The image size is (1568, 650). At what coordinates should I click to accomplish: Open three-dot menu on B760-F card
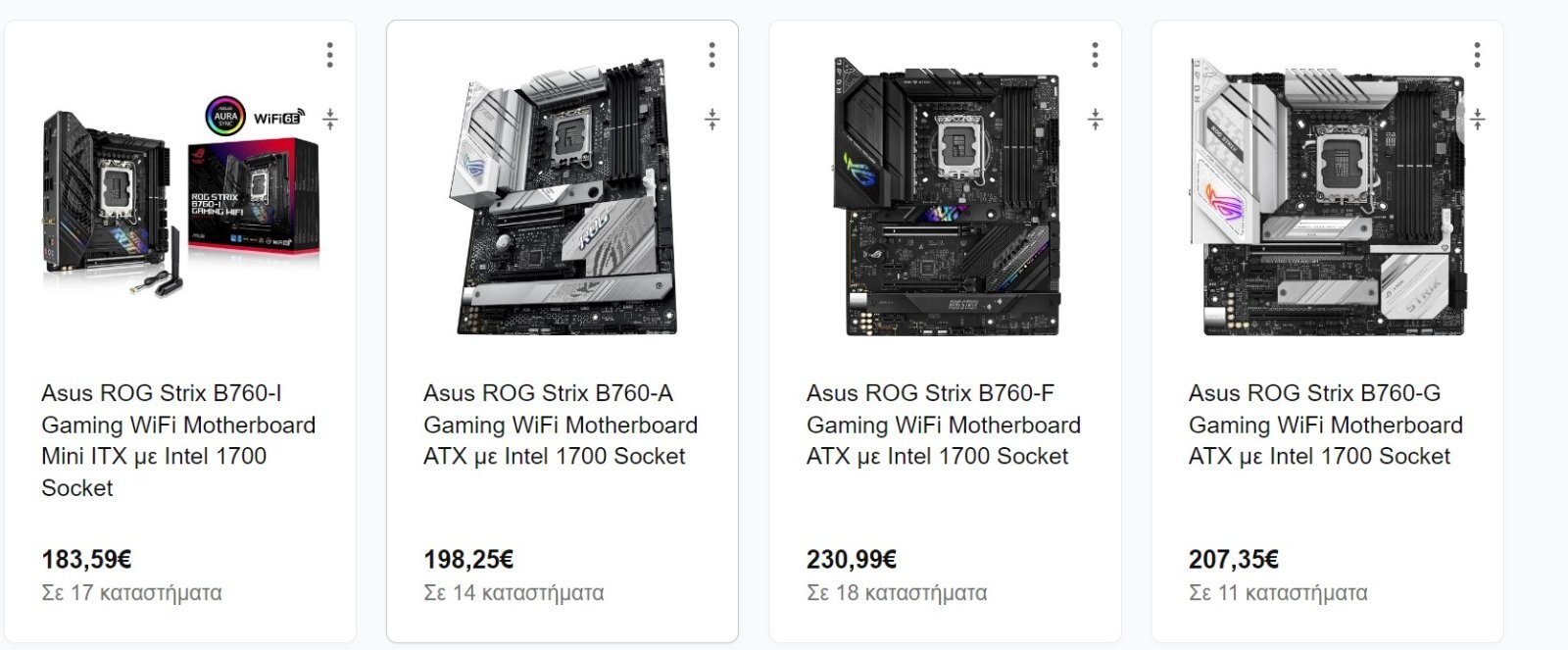[1096, 55]
